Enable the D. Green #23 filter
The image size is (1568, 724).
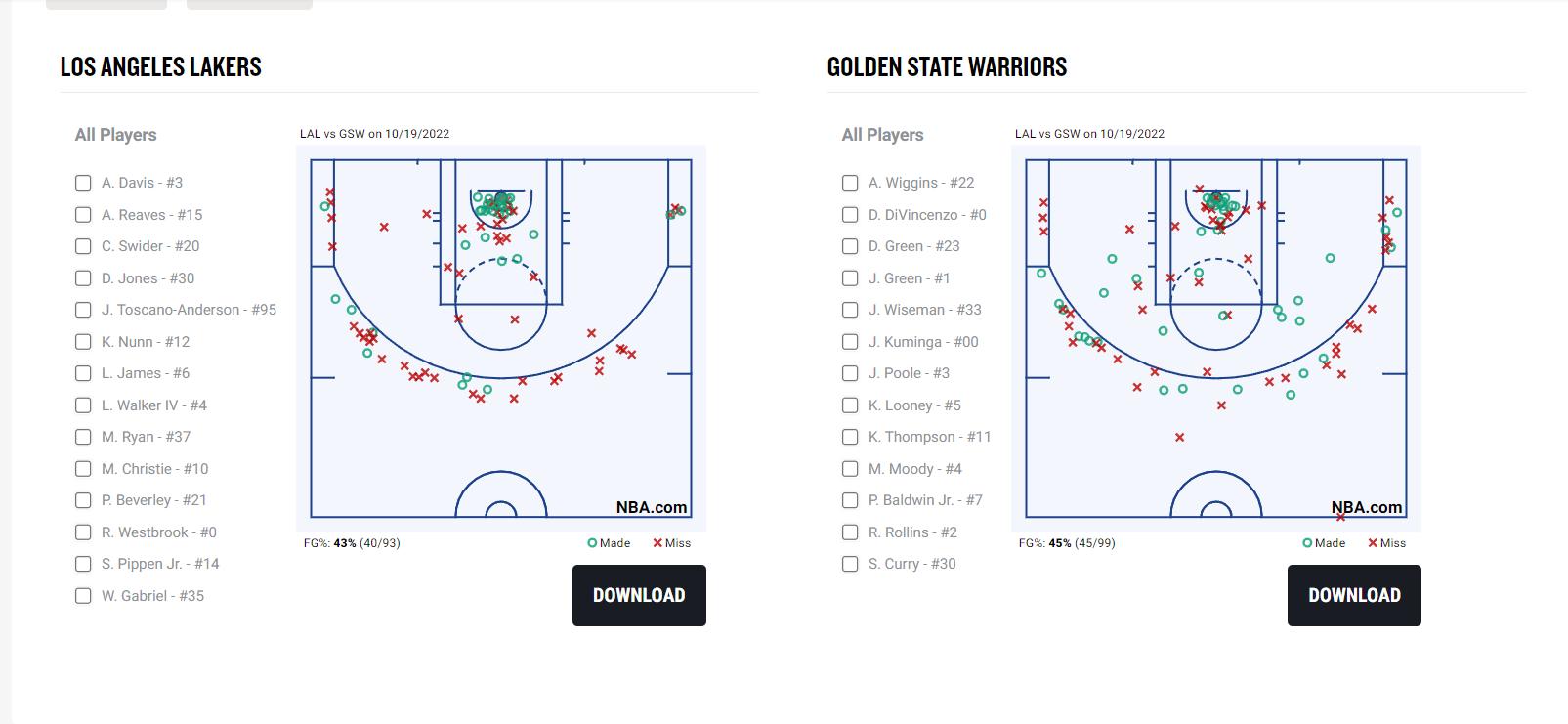pos(850,246)
